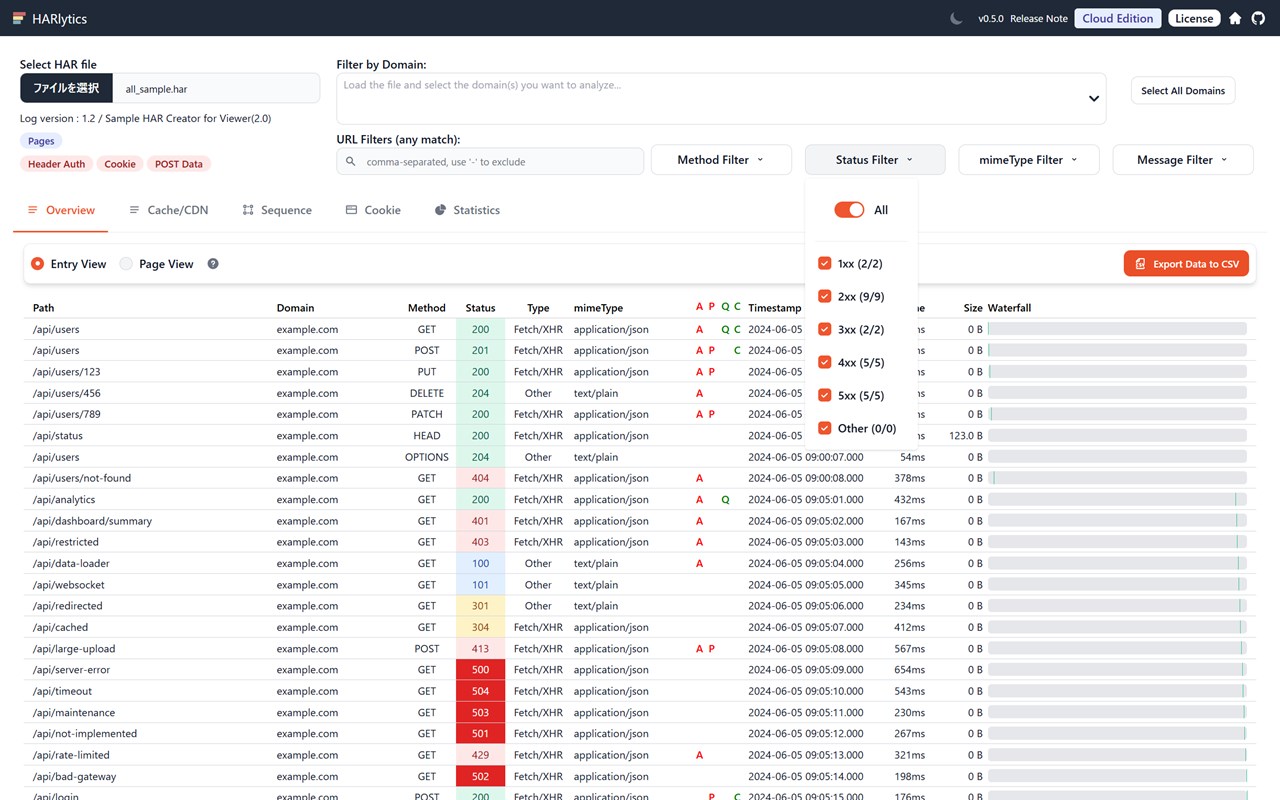This screenshot has width=1280, height=800.
Task: Toggle dark mode moon icon
Action: (956, 18)
